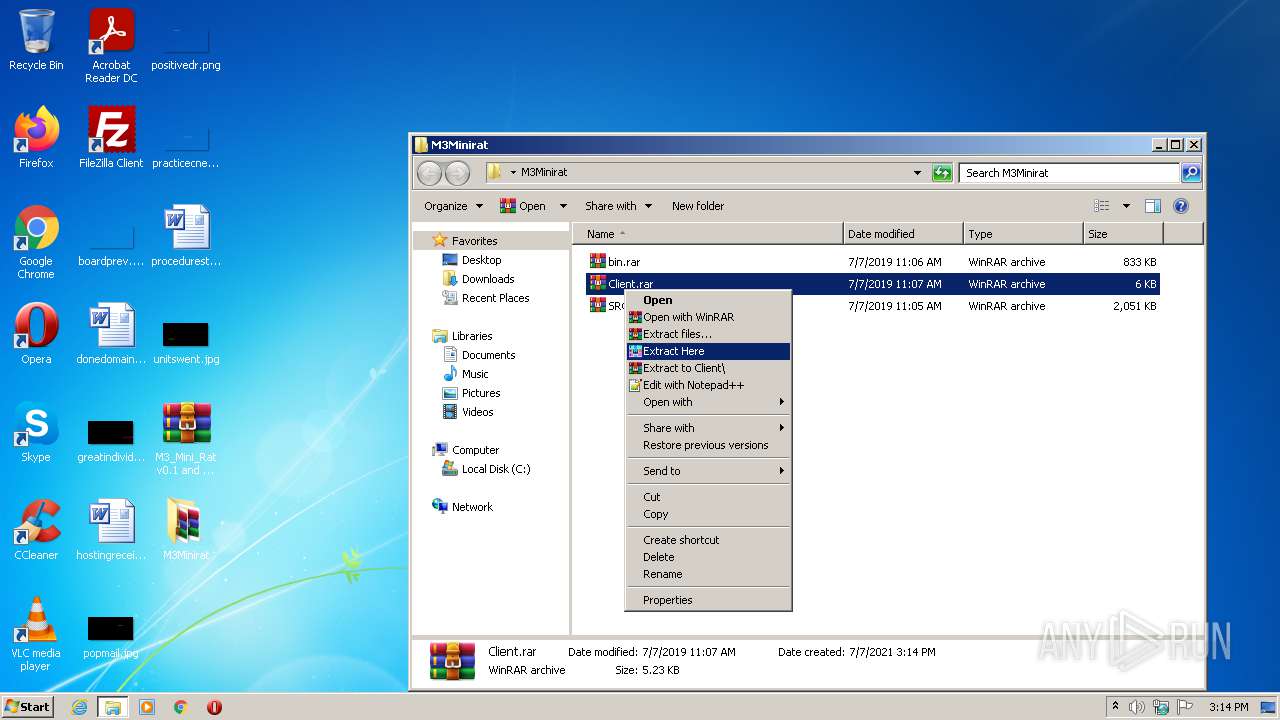
Task: Open the Recycle Bin desktop icon
Action: (36, 40)
